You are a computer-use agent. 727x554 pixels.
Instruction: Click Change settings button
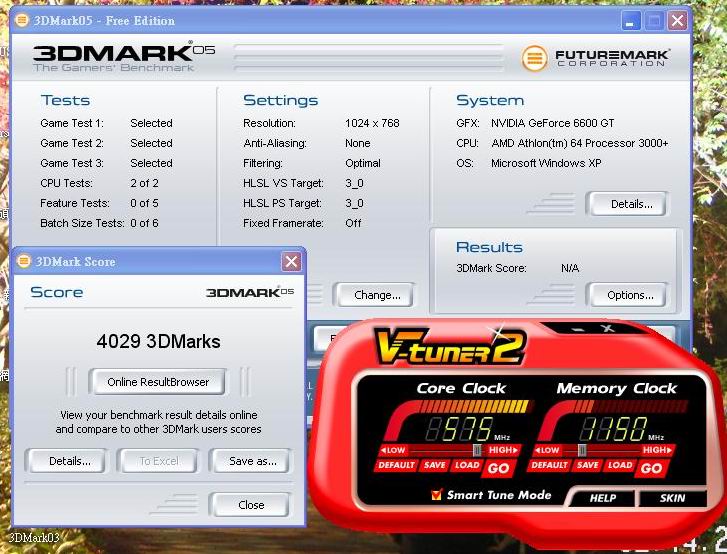[x=376, y=295]
